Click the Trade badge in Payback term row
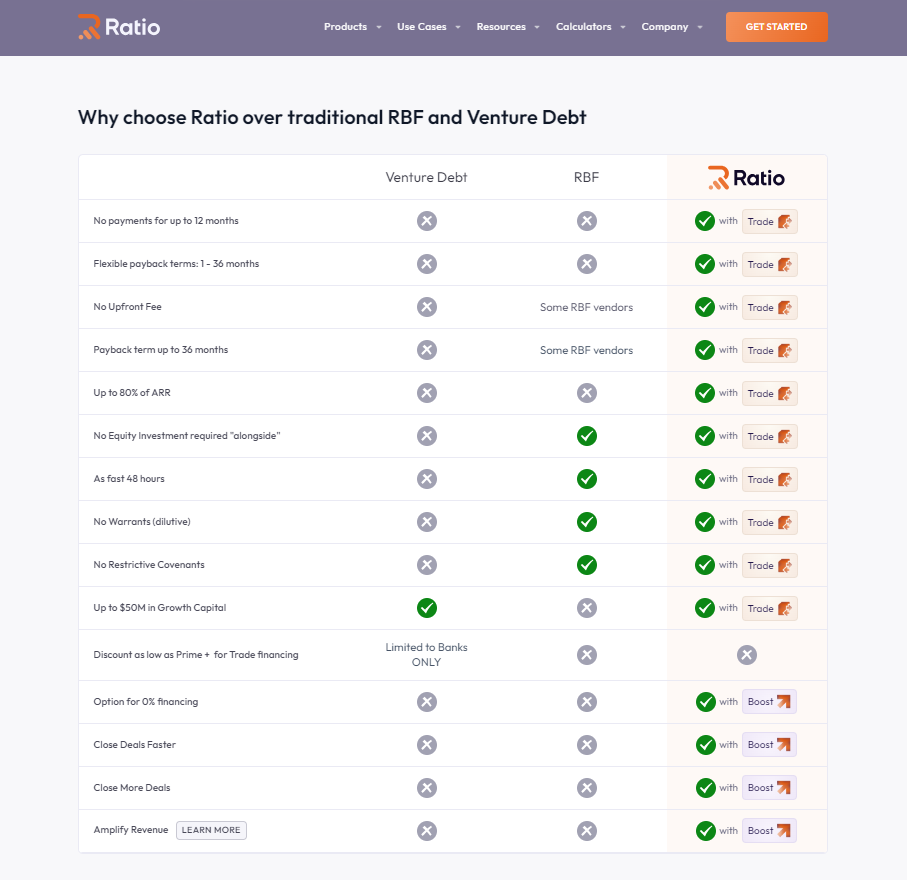The width and height of the screenshot is (907, 880). pos(769,351)
